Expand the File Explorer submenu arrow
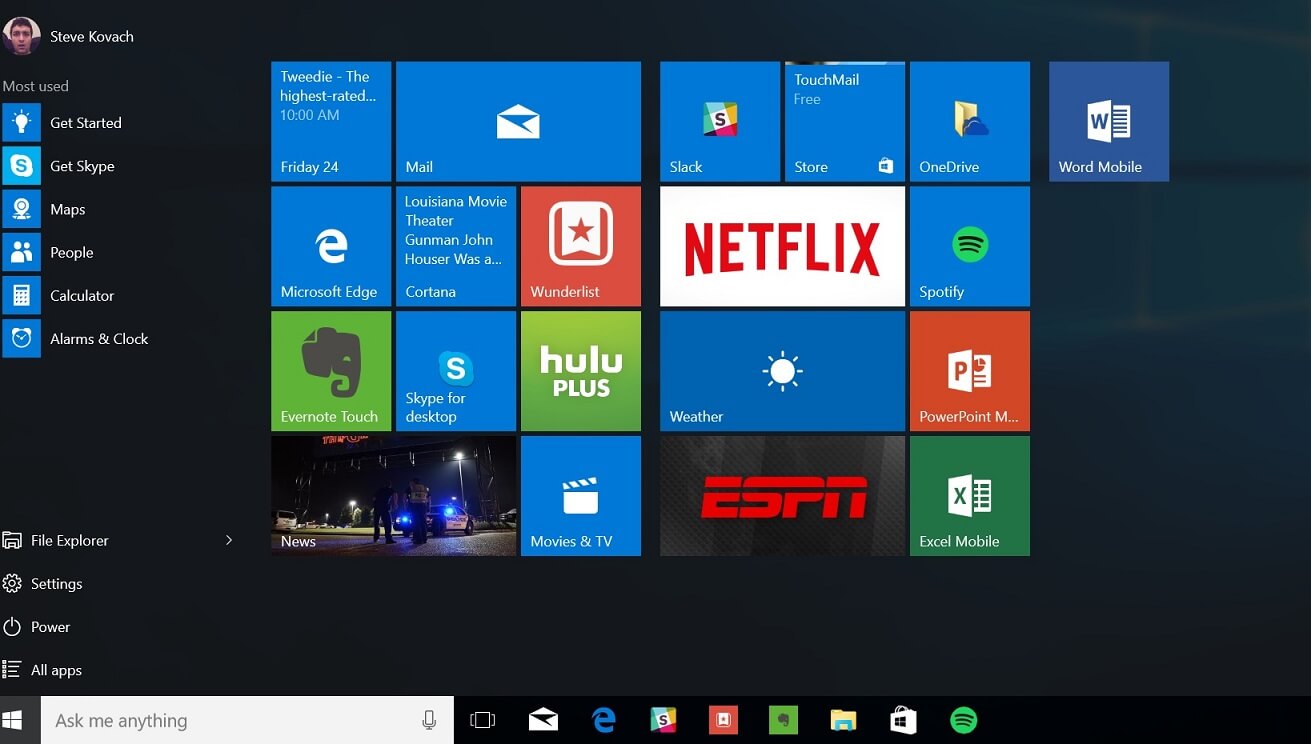 (229, 540)
